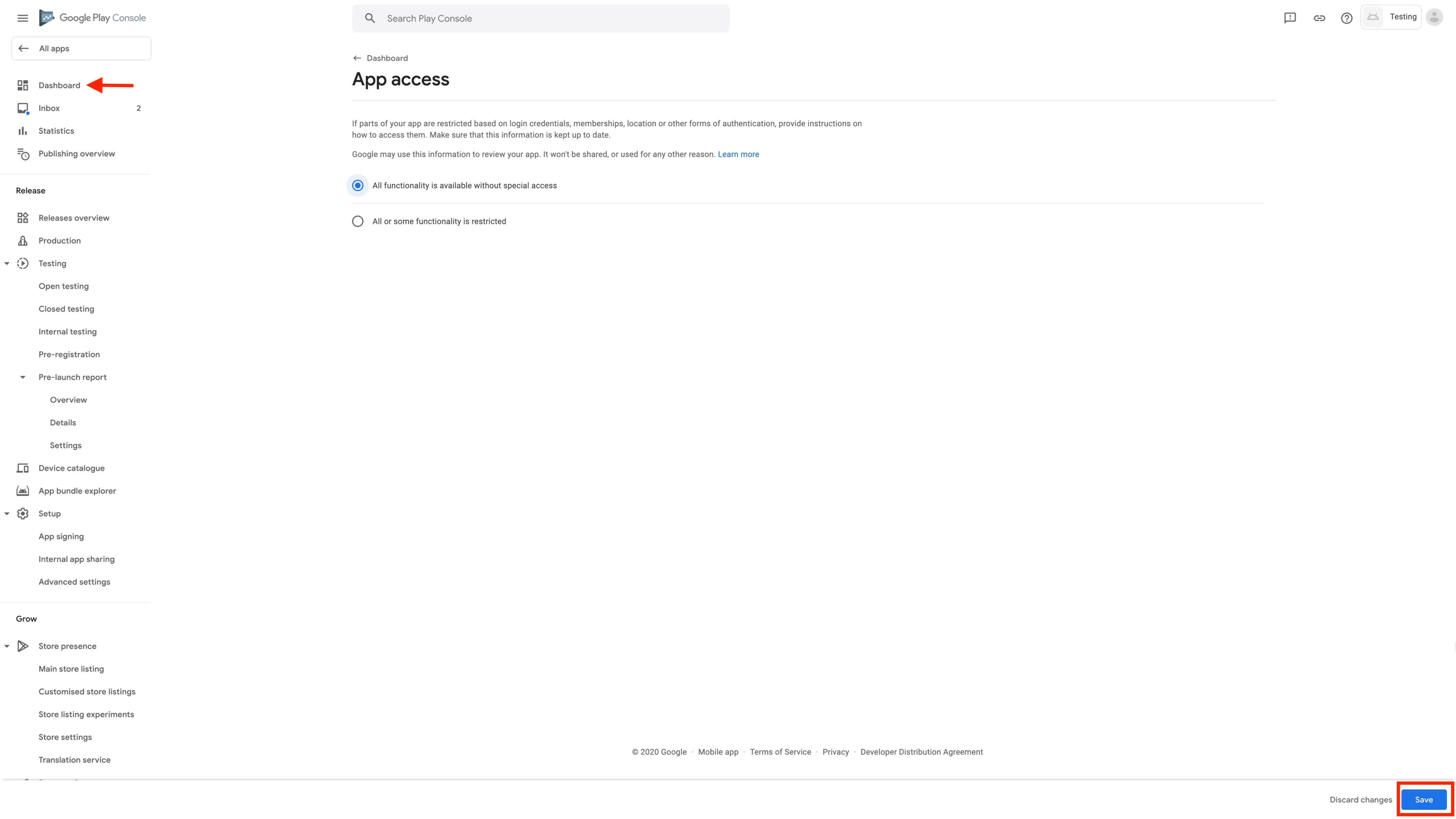Click the Publishing overview icon

(23, 154)
